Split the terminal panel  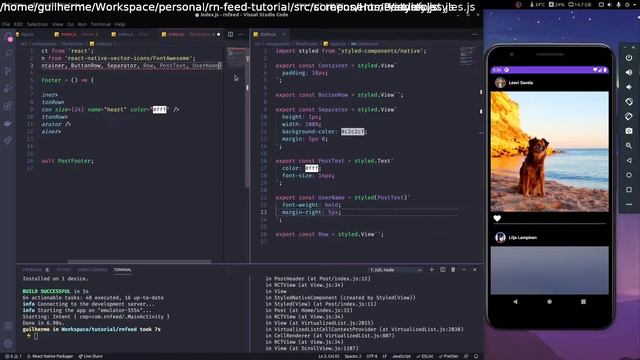point(442,269)
